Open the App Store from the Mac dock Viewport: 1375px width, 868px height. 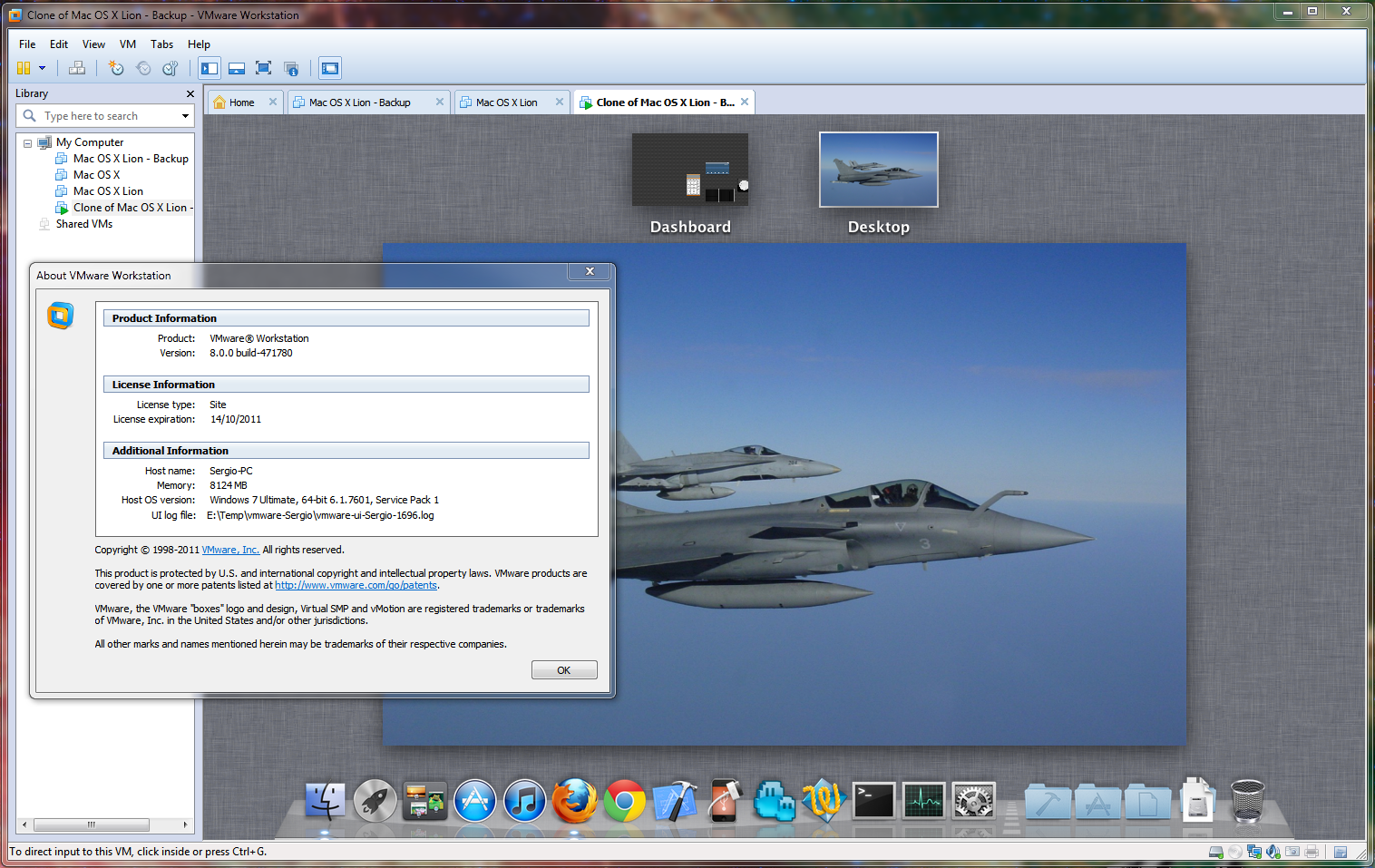[x=475, y=801]
